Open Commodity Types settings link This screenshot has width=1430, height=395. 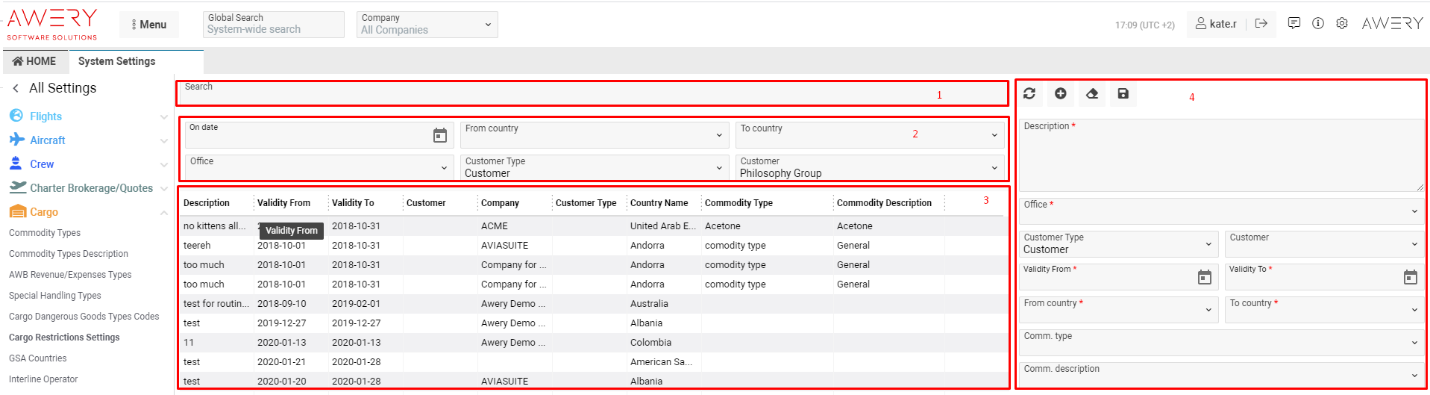click(x=45, y=233)
